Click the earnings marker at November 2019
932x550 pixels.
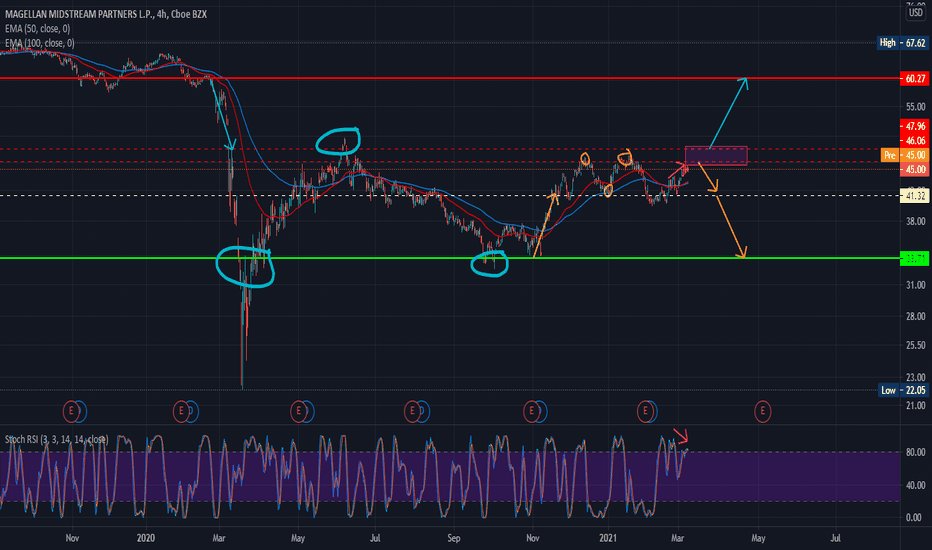point(71,411)
